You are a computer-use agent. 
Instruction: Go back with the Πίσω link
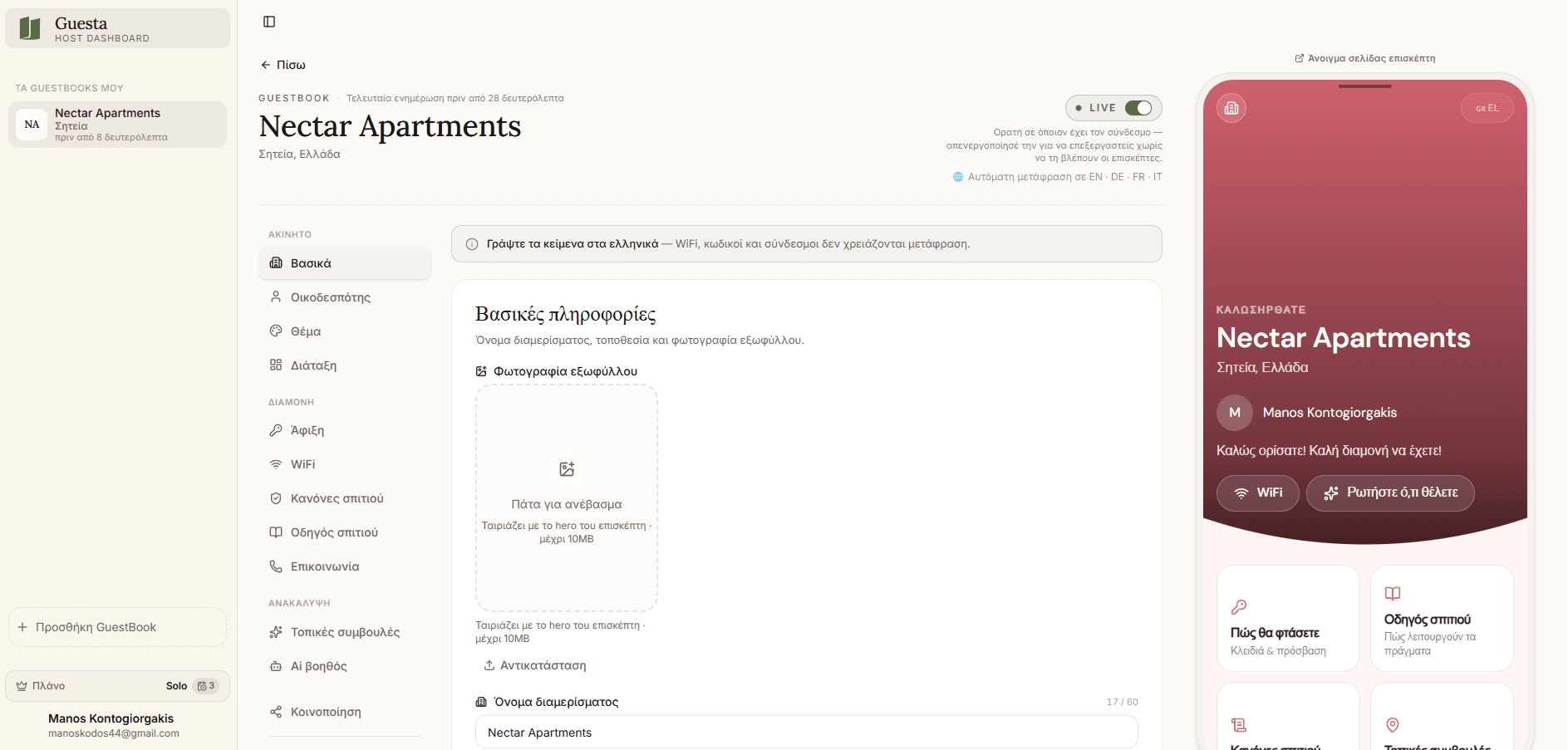pos(283,65)
